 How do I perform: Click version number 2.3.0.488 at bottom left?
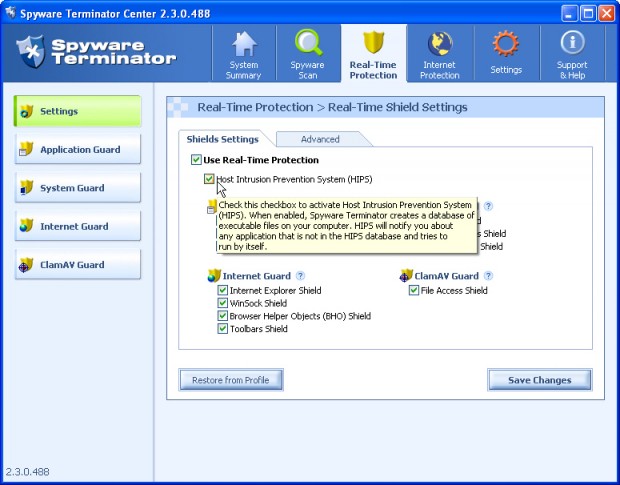27,472
